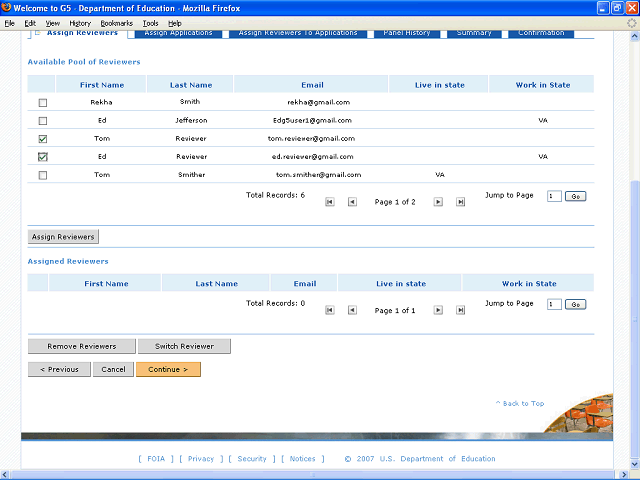Open the File menu
This screenshot has height=480, width=640.
(10, 23)
